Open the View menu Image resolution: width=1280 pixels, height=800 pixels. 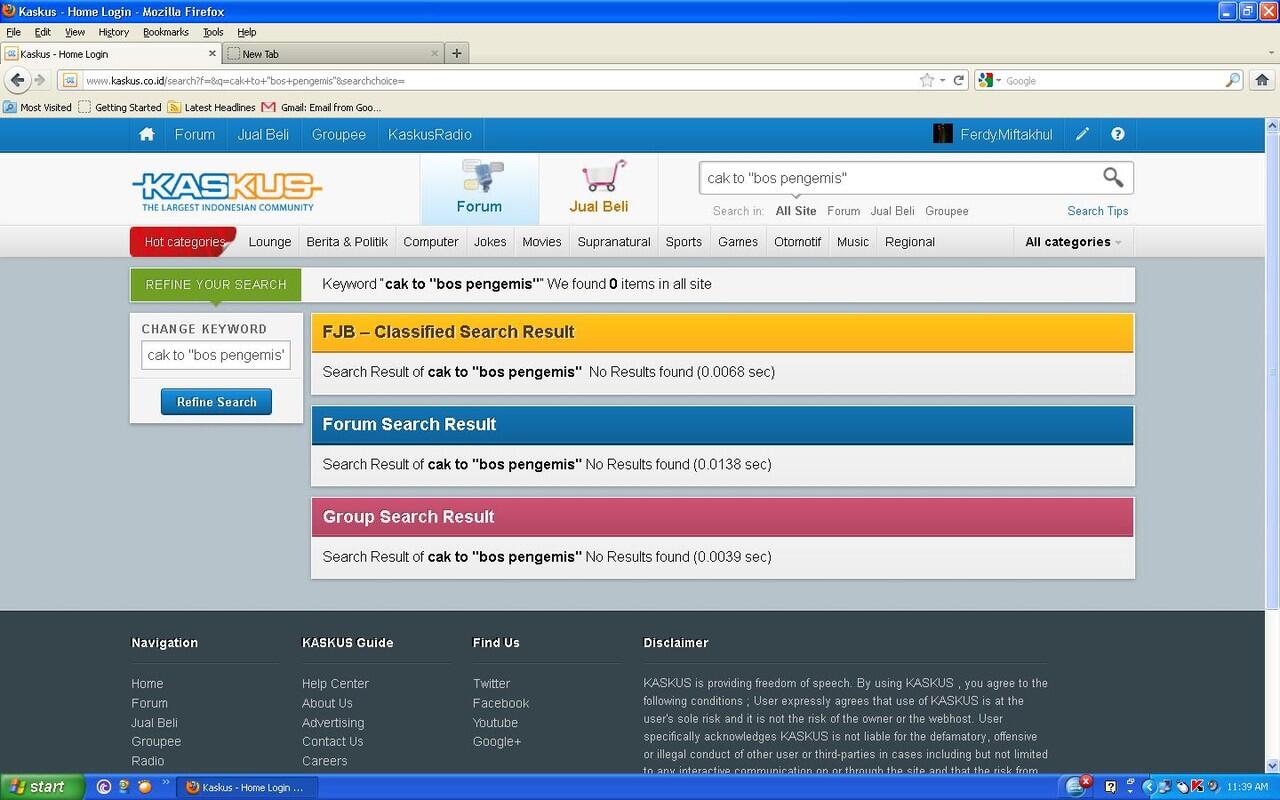point(75,32)
